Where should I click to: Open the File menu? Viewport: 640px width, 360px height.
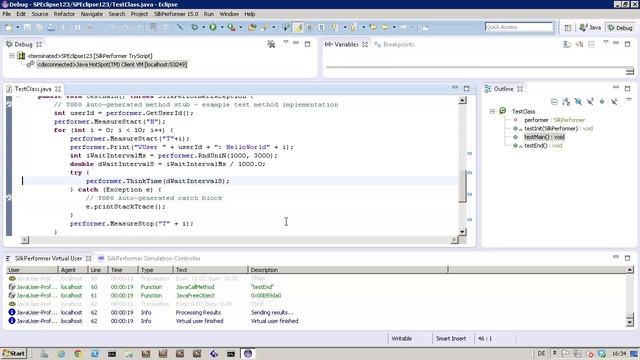7,14
